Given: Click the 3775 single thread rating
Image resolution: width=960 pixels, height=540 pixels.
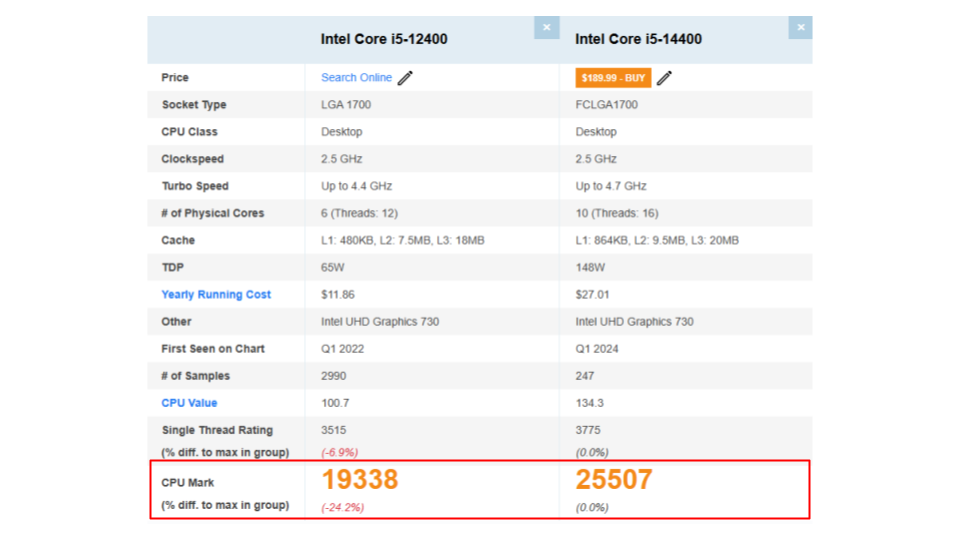Looking at the screenshot, I should coord(589,430).
